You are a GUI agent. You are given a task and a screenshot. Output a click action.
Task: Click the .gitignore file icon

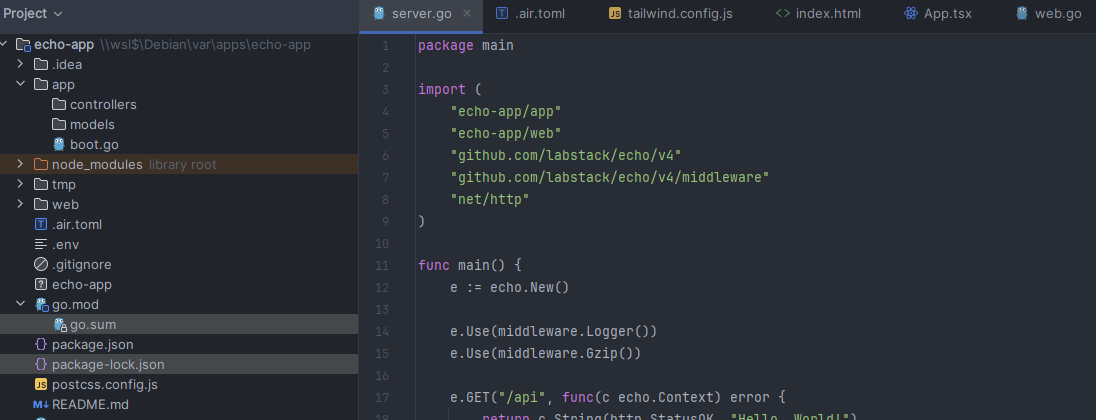click(x=41, y=265)
